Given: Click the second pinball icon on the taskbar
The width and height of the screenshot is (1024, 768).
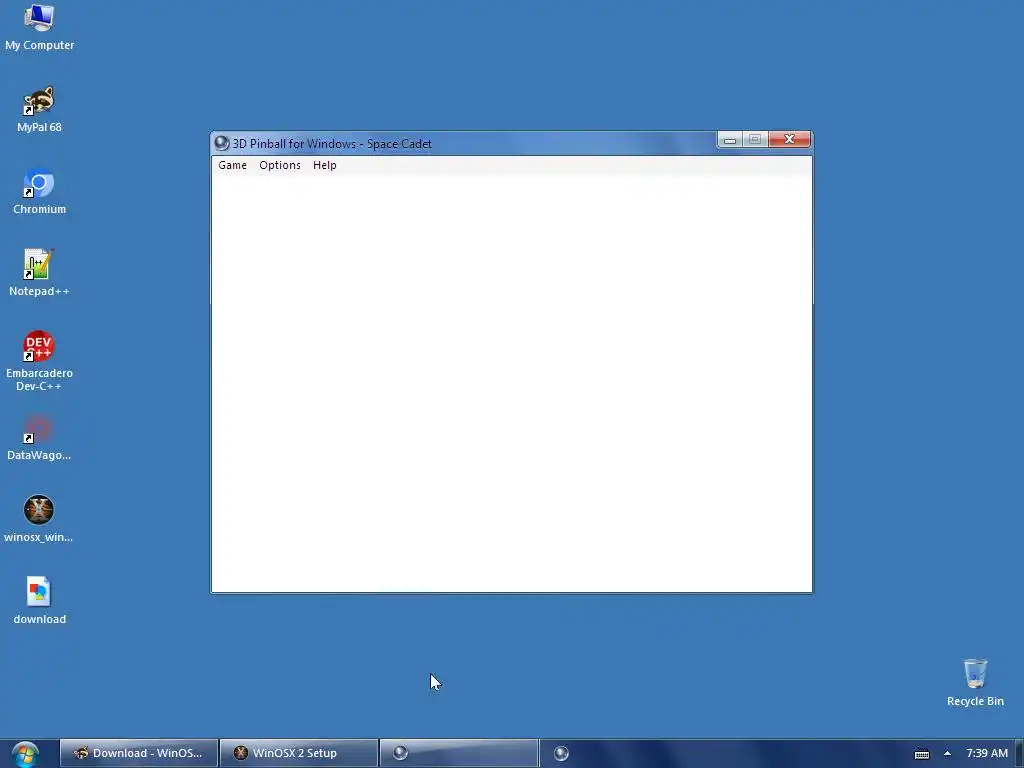Looking at the screenshot, I should click(x=561, y=753).
